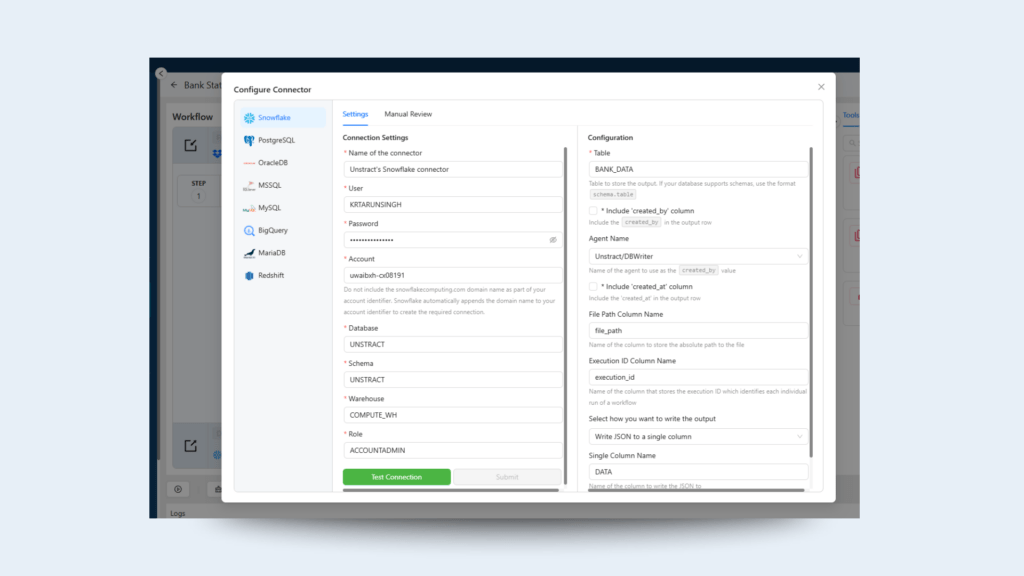The height and width of the screenshot is (576, 1024).
Task: Select the BigQuery connector icon
Action: pos(249,230)
